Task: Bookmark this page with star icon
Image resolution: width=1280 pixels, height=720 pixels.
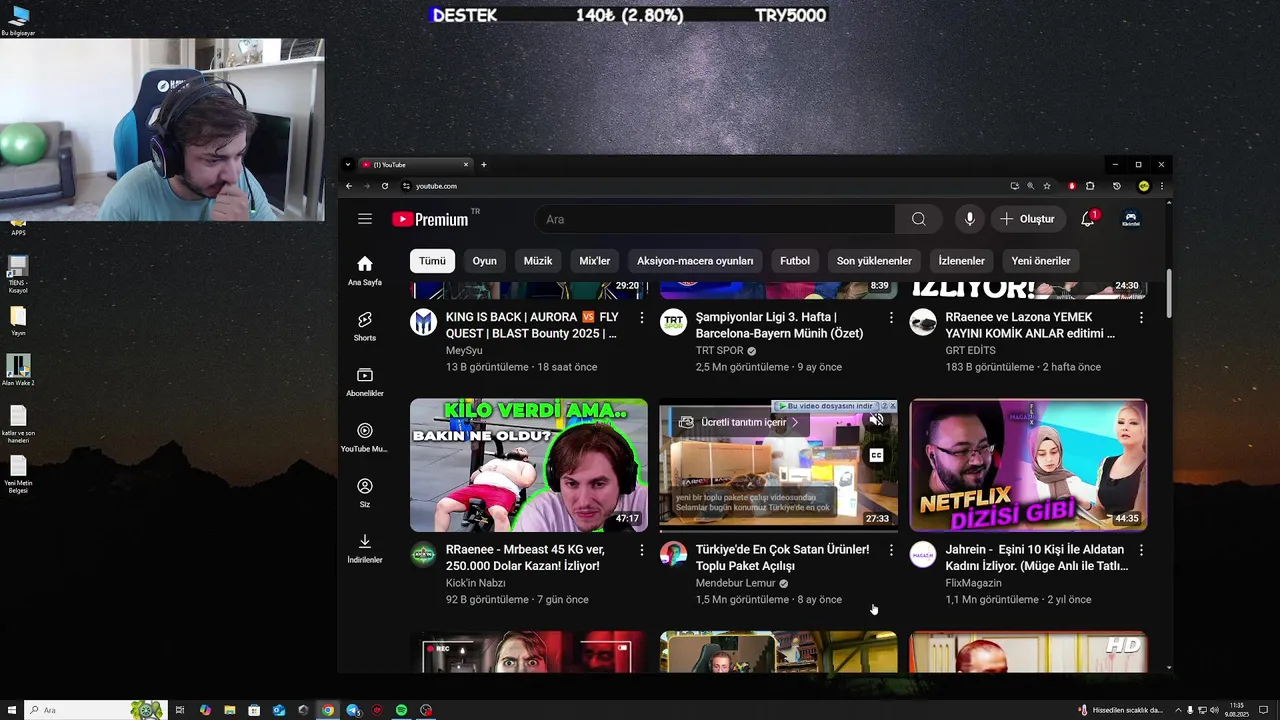Action: pyautogui.click(x=1047, y=186)
